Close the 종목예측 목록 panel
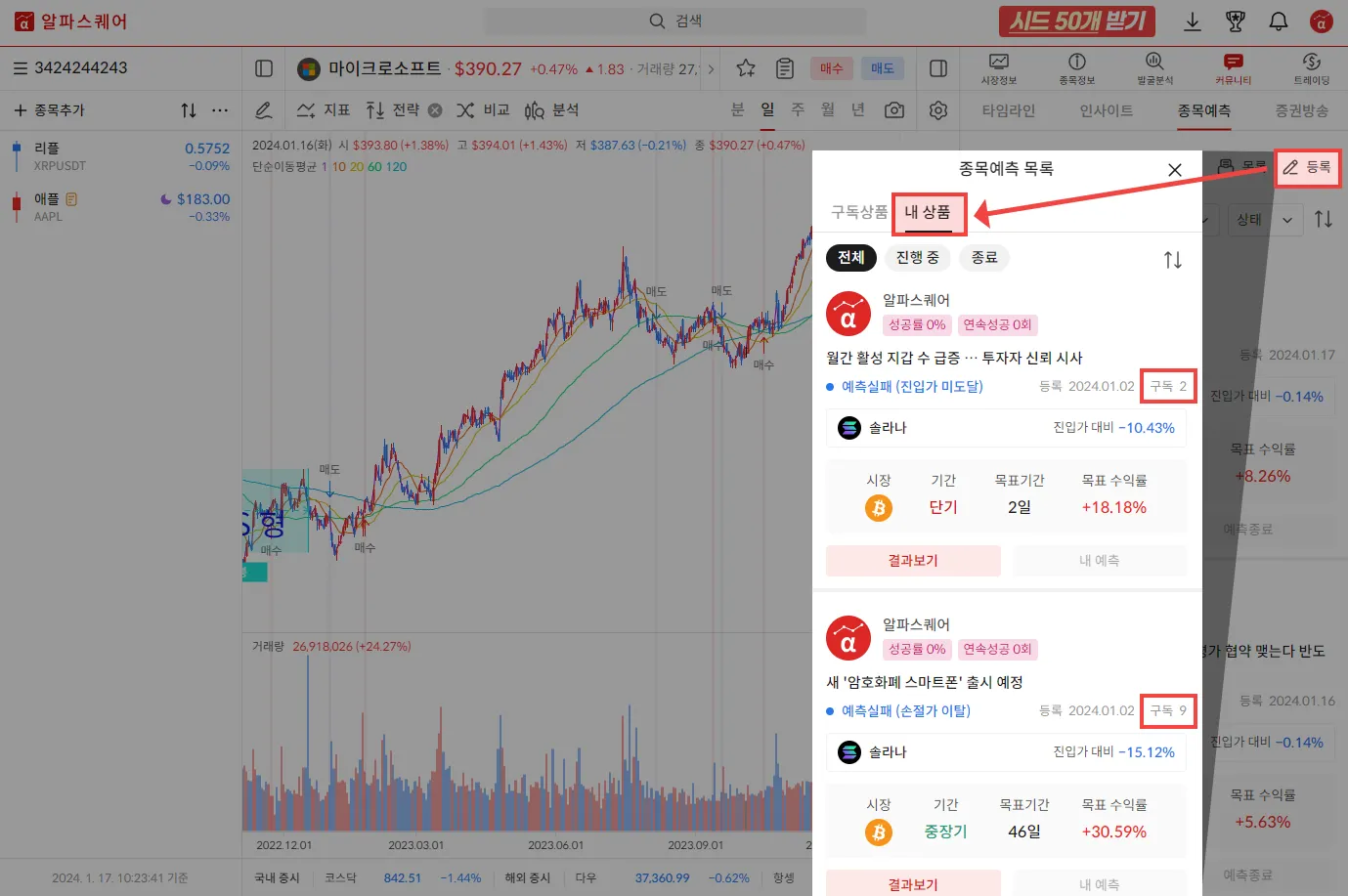The width and height of the screenshot is (1348, 896). [x=1175, y=170]
